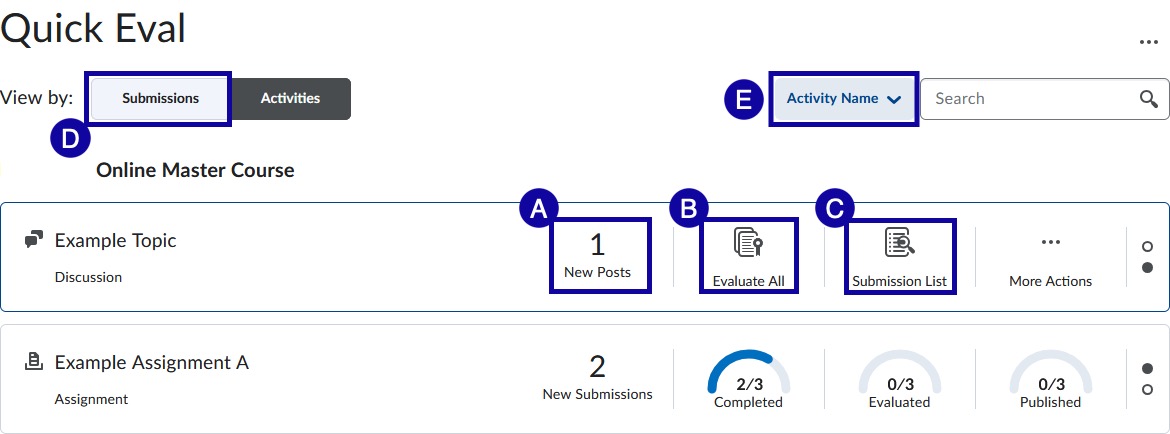Click the Evaluate All icon
This screenshot has width=1170, height=434.
click(748, 244)
